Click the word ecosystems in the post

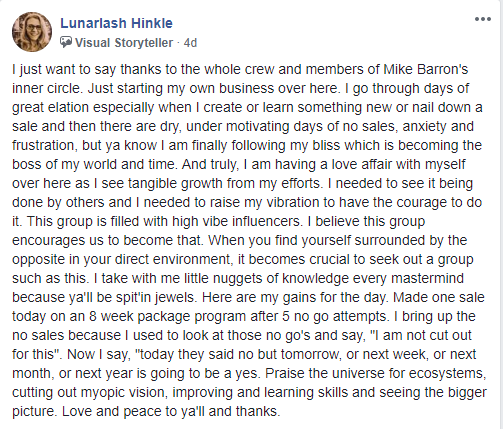point(447,373)
